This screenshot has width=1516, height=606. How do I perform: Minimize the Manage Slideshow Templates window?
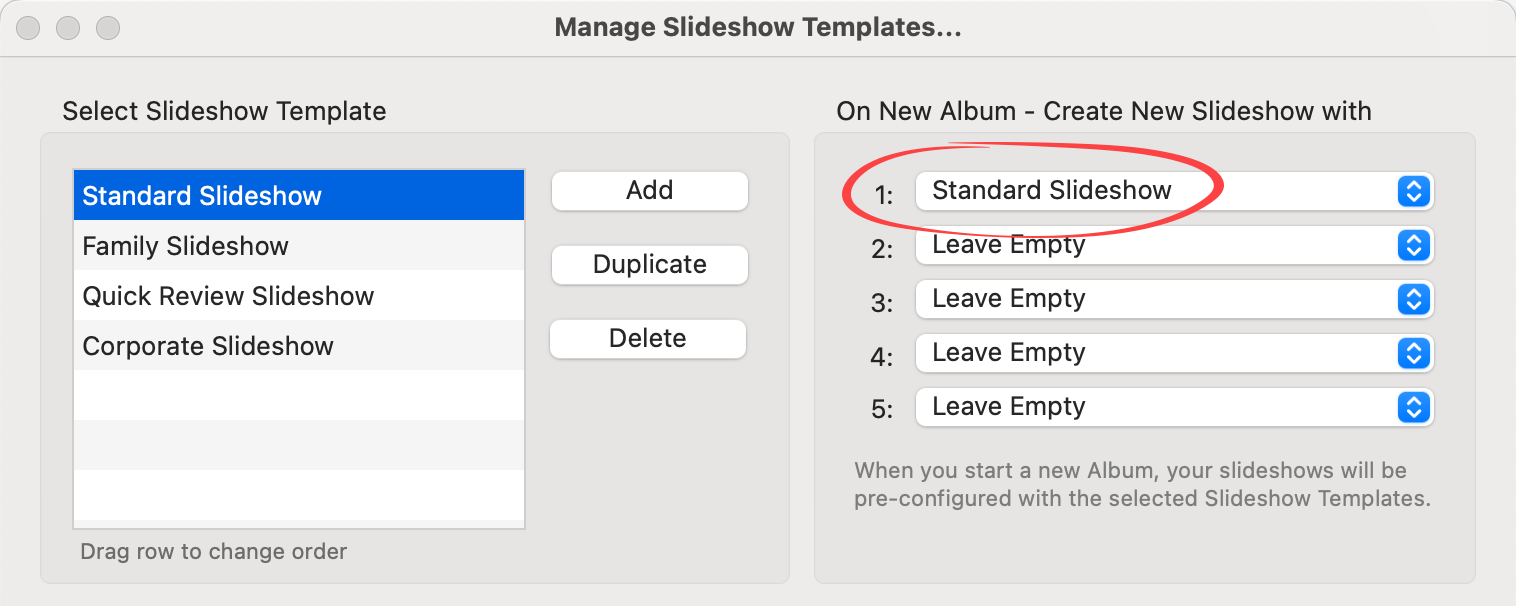coord(68,28)
